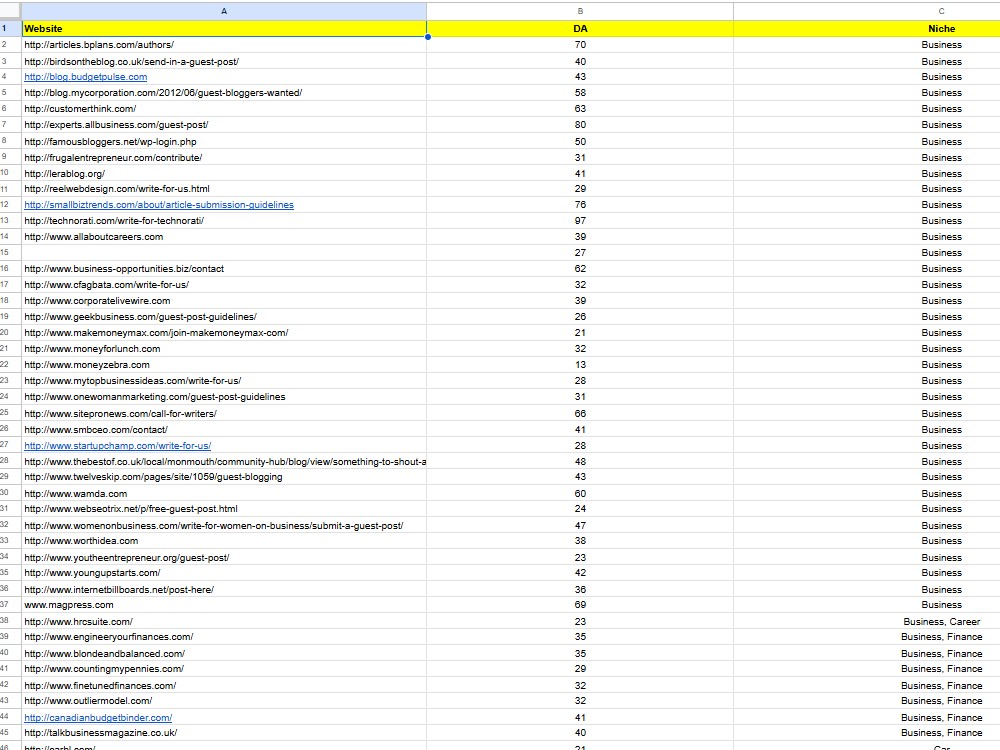Select the articles.bplans.com/authors cell
The width and height of the screenshot is (1000, 750).
point(224,45)
